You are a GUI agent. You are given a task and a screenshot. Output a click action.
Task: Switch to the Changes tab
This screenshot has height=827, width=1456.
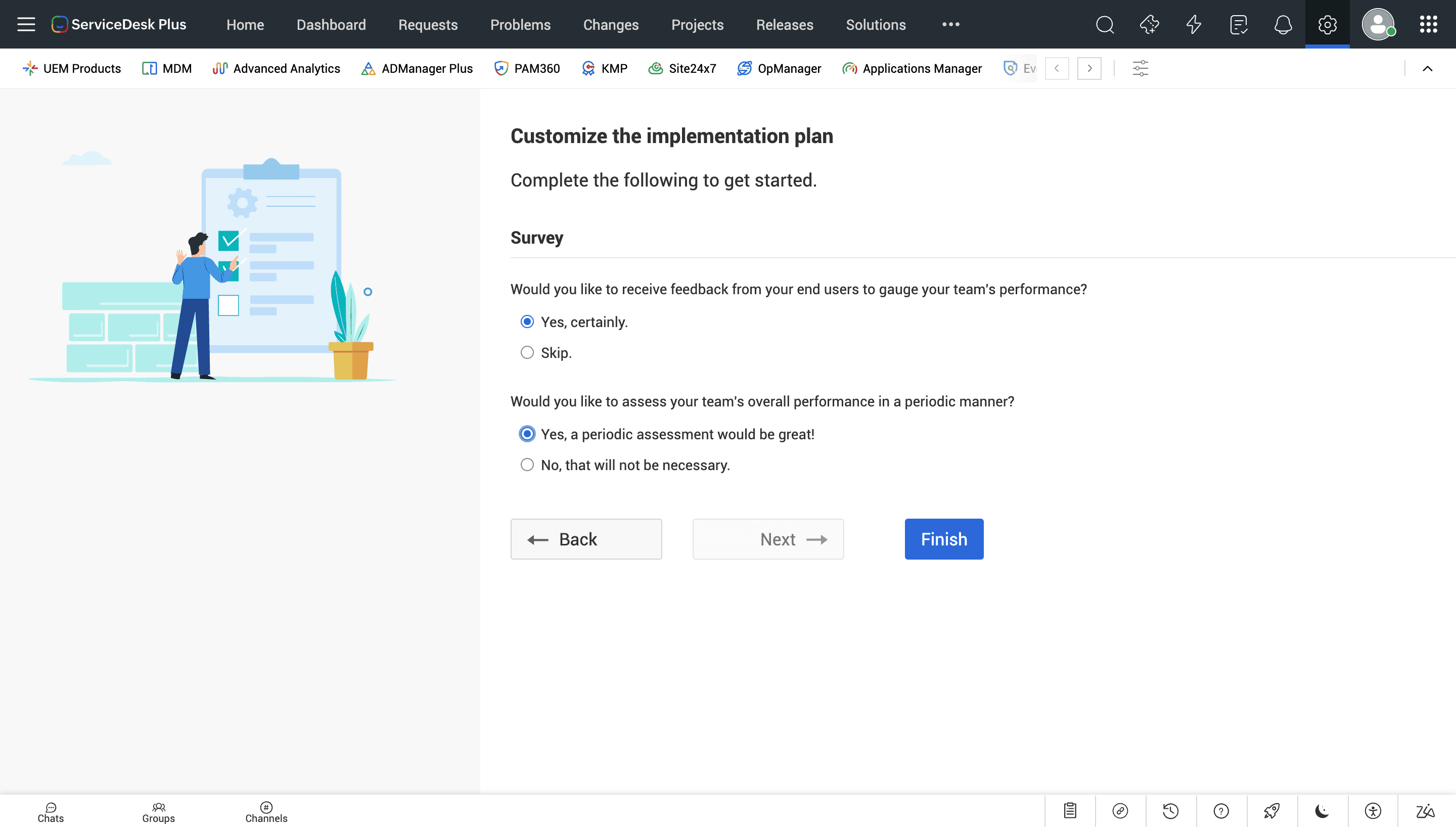click(610, 24)
